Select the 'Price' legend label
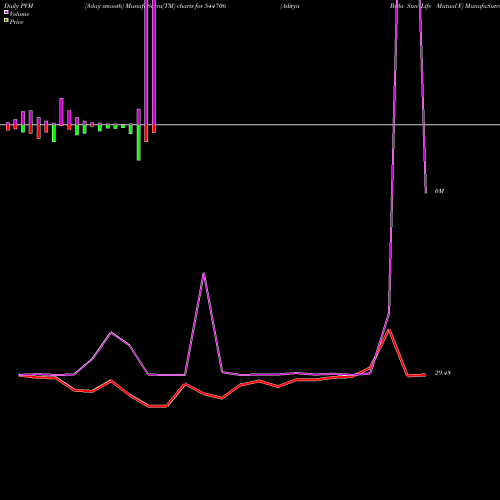 [x=16, y=22]
